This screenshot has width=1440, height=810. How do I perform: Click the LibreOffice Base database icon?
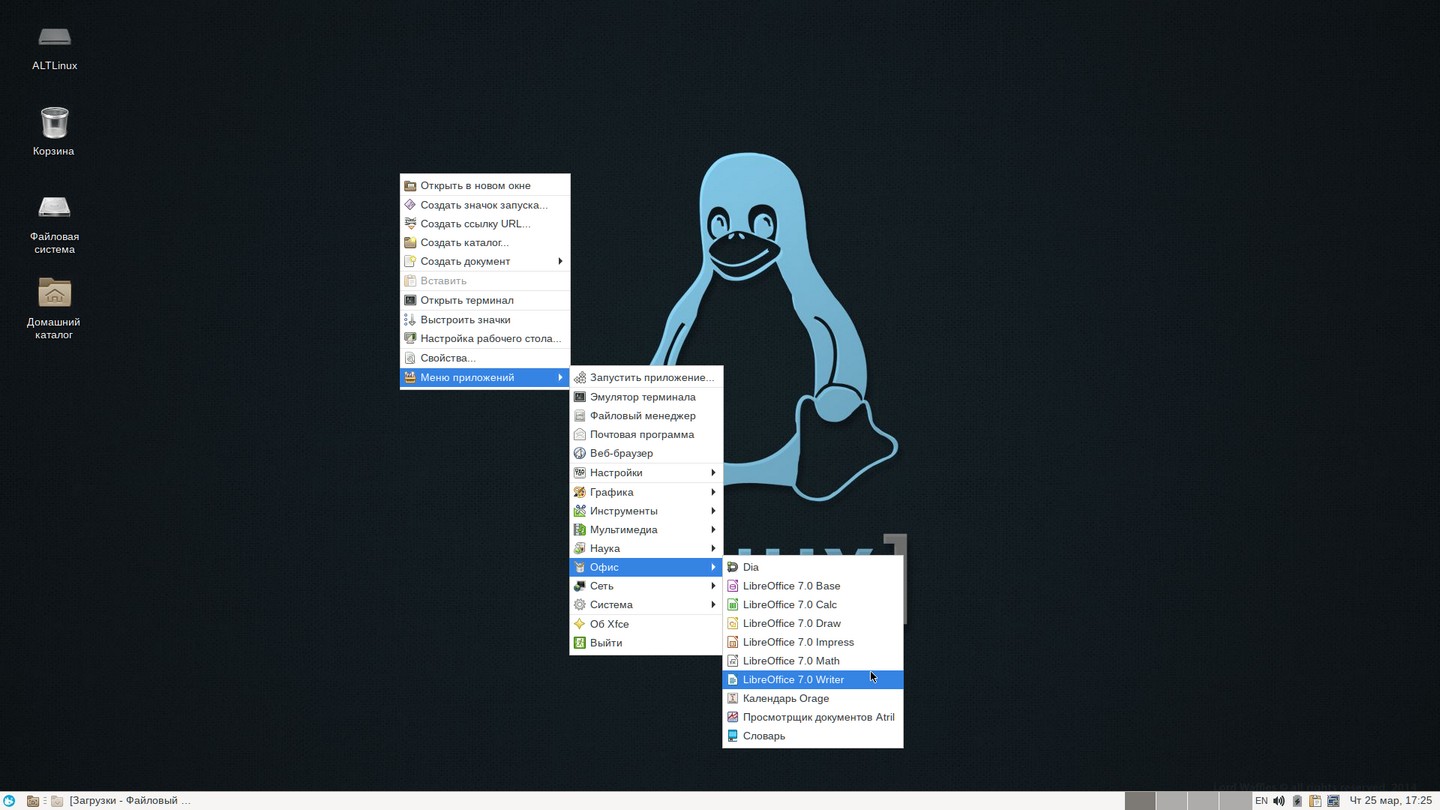[732, 586]
